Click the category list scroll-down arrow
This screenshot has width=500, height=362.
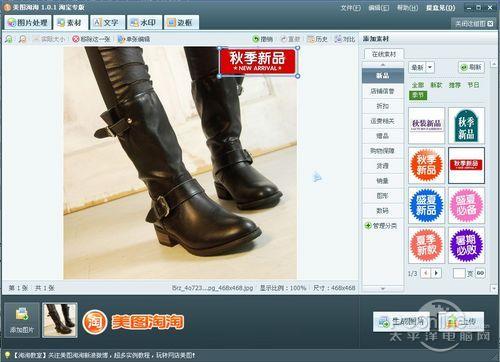[383, 289]
